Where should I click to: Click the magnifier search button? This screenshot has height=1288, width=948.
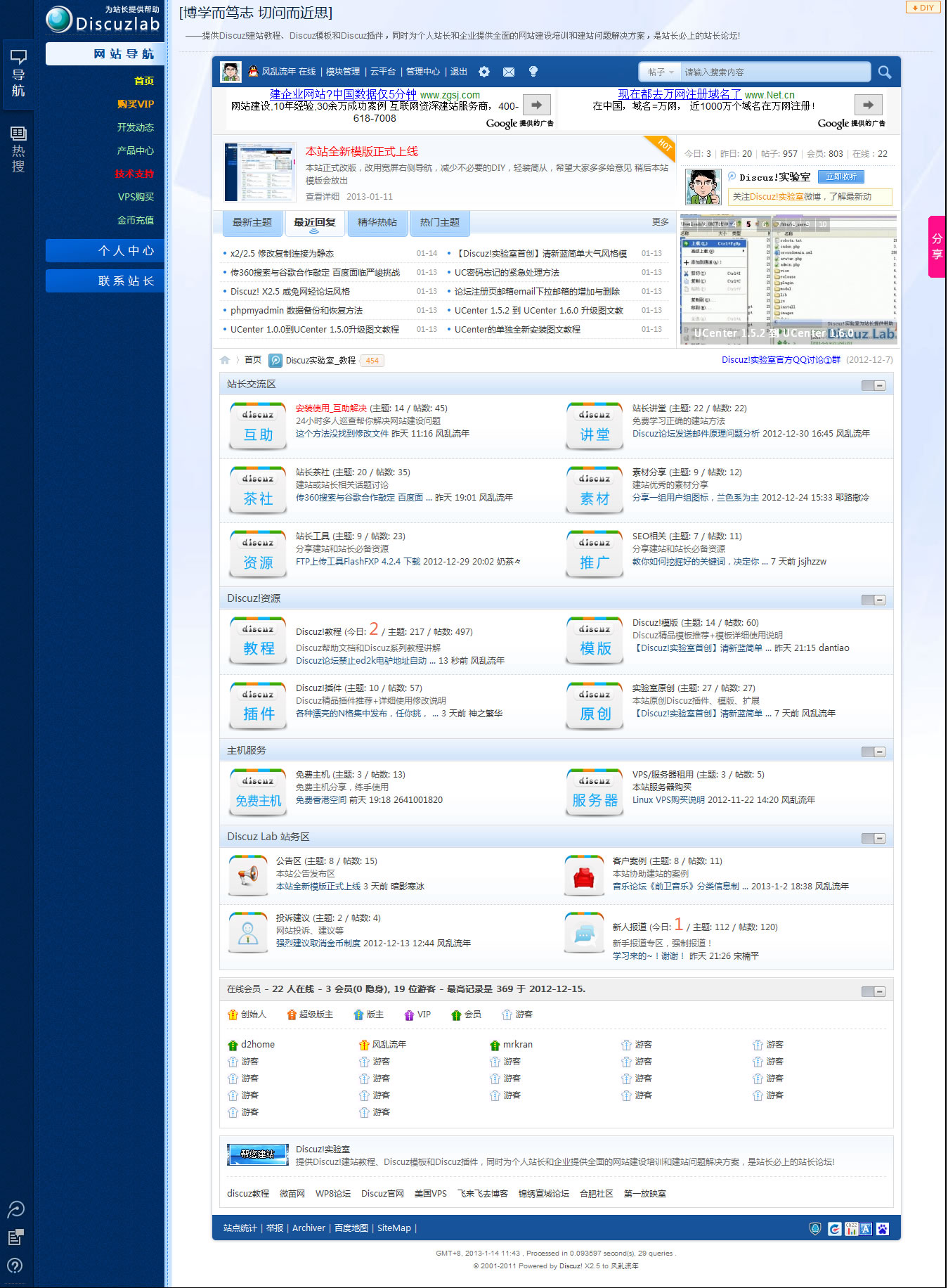(885, 72)
